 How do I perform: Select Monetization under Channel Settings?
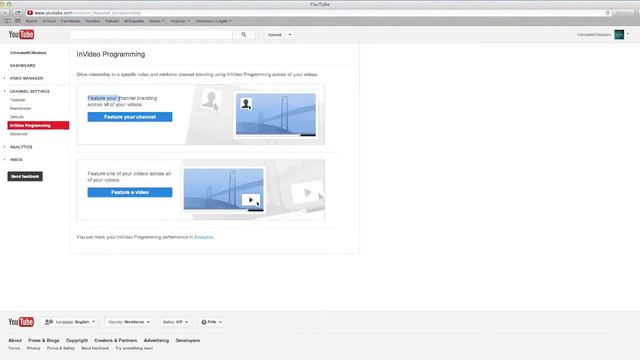[20, 109]
